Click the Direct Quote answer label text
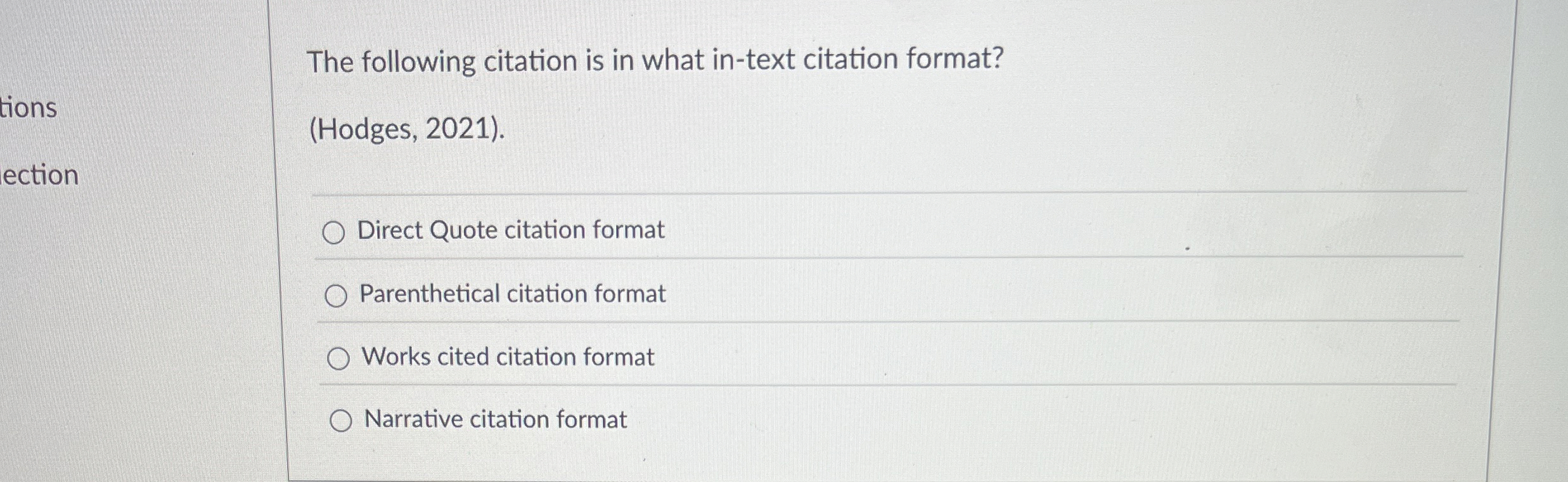This screenshot has height=482, width=1568. 510,230
